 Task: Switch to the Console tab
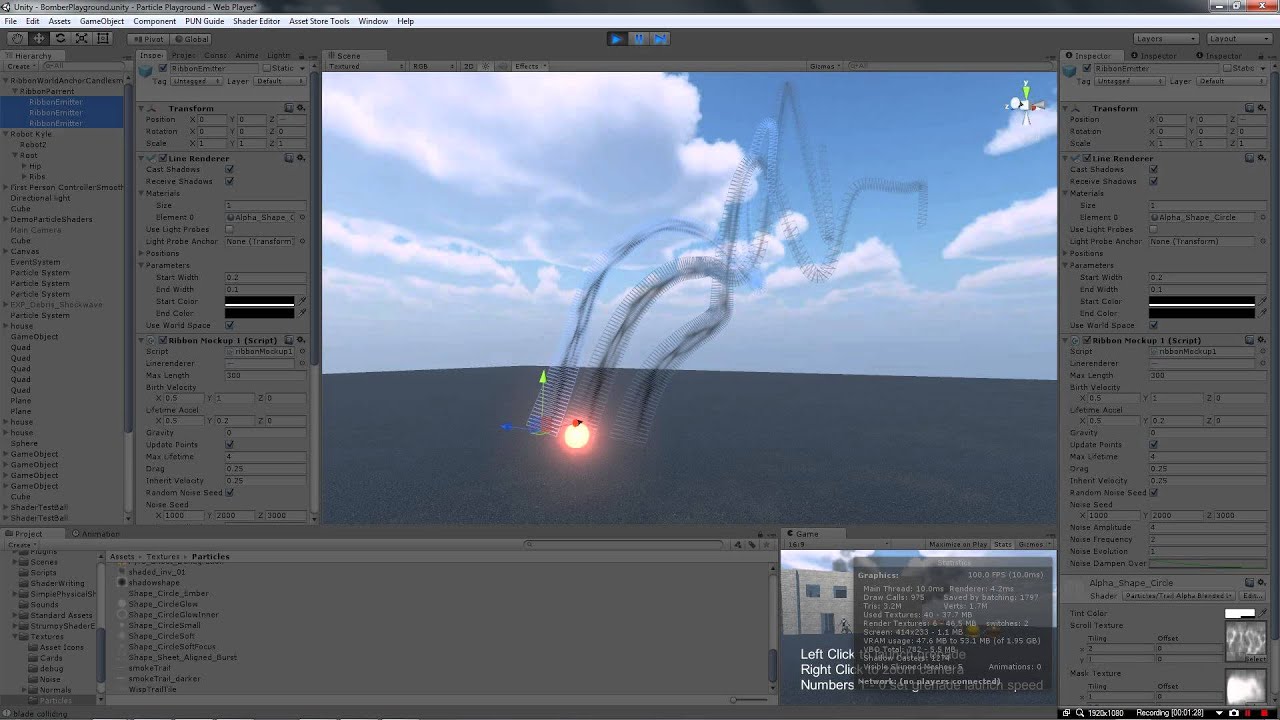(215, 56)
